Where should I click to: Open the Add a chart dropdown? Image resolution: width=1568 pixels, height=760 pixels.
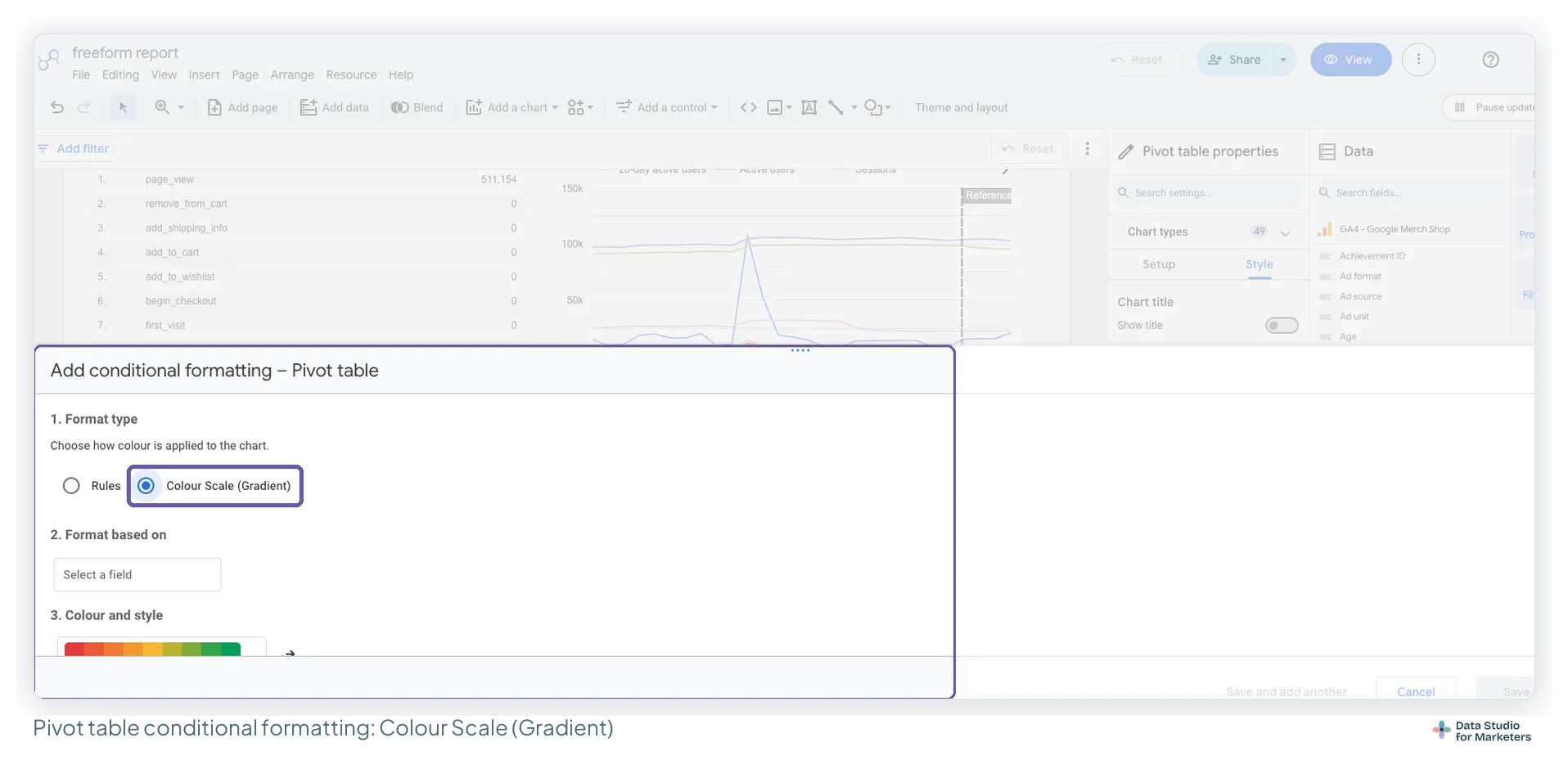(x=512, y=107)
